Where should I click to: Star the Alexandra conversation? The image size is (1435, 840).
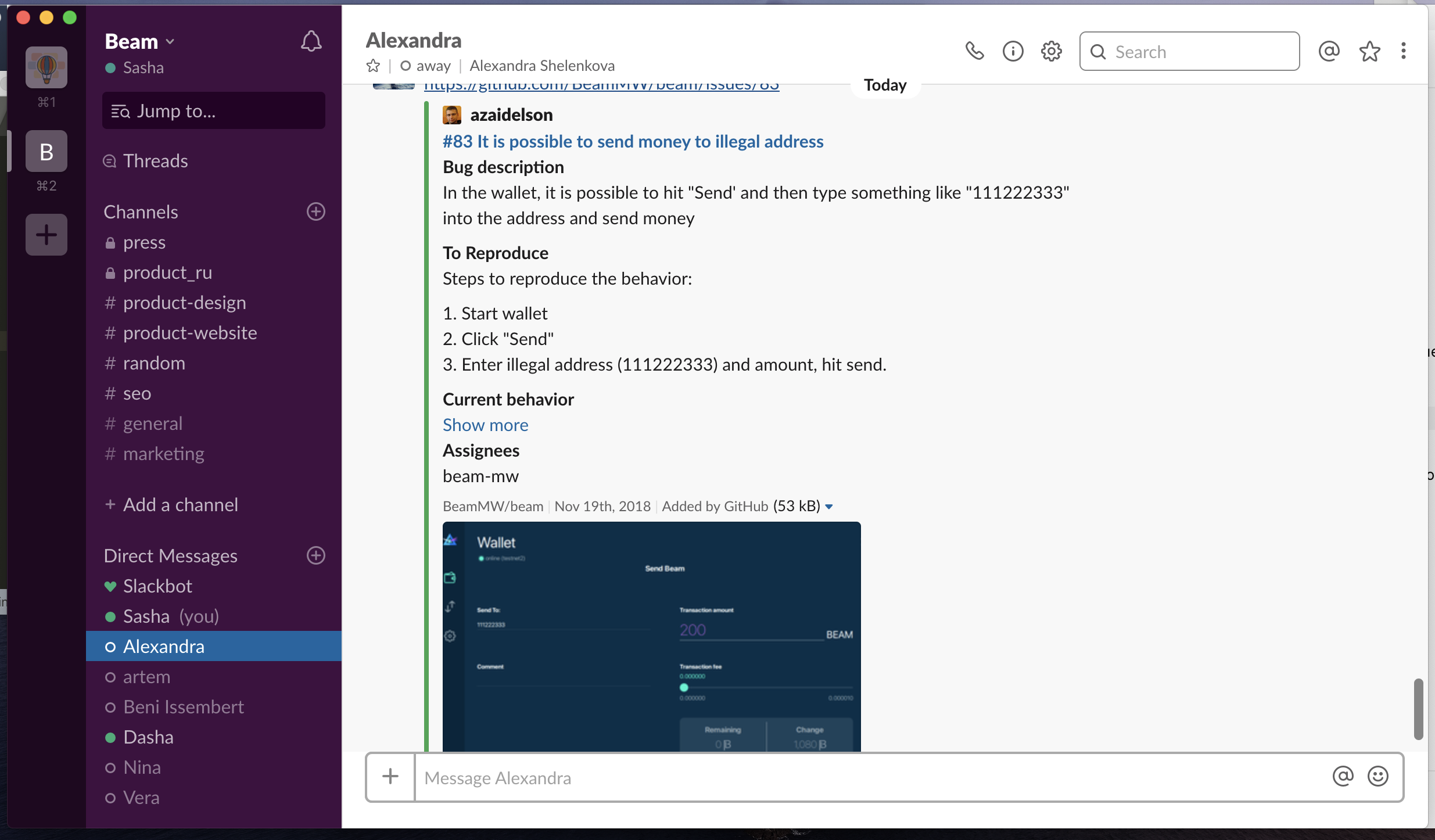tap(373, 66)
